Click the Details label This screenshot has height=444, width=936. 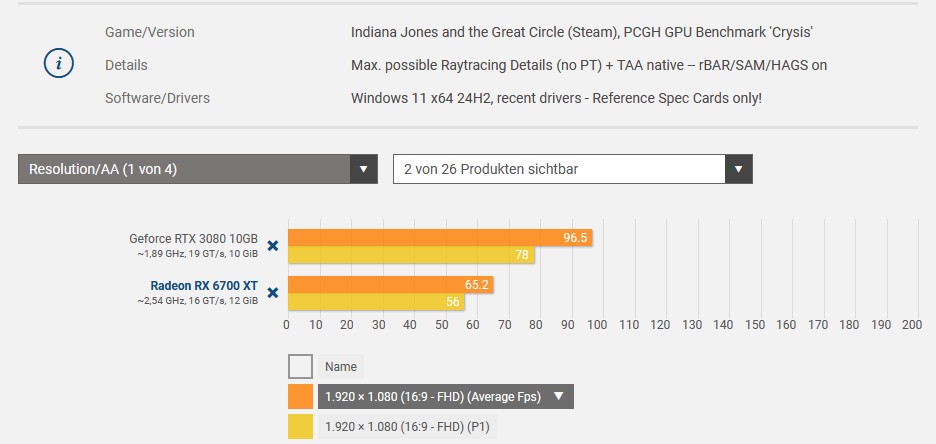pyautogui.click(x=126, y=65)
